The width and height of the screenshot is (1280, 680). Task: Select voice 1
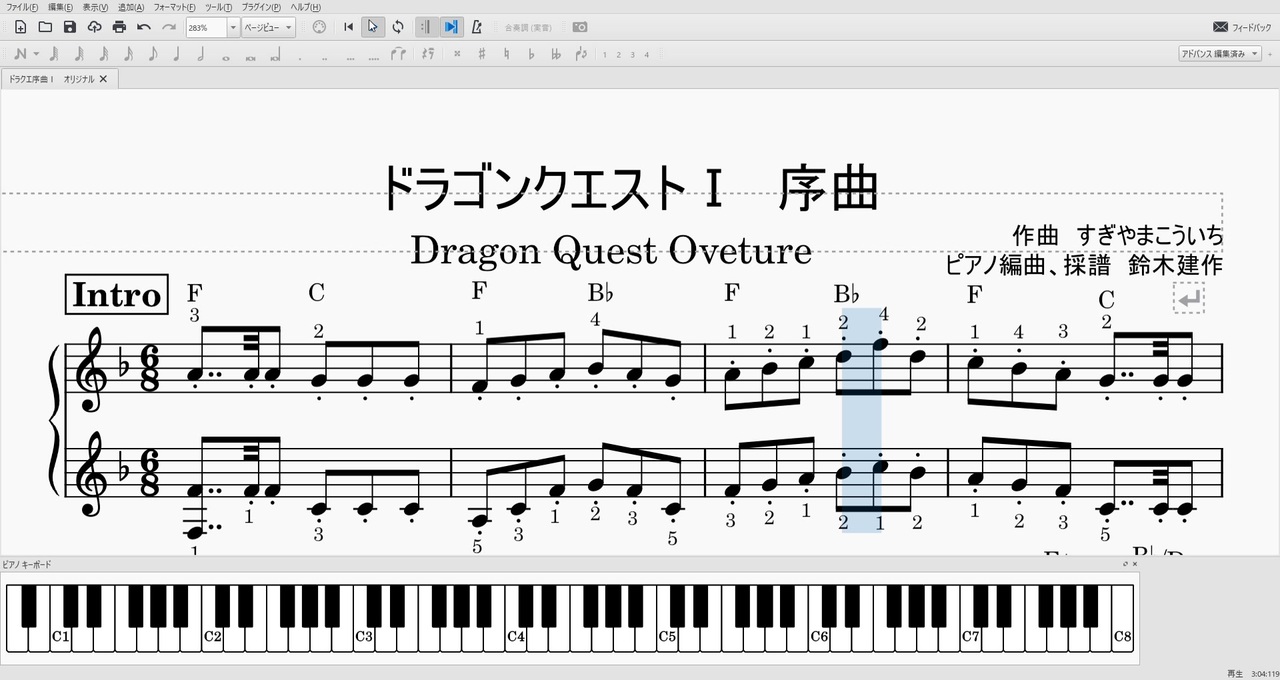coord(606,54)
